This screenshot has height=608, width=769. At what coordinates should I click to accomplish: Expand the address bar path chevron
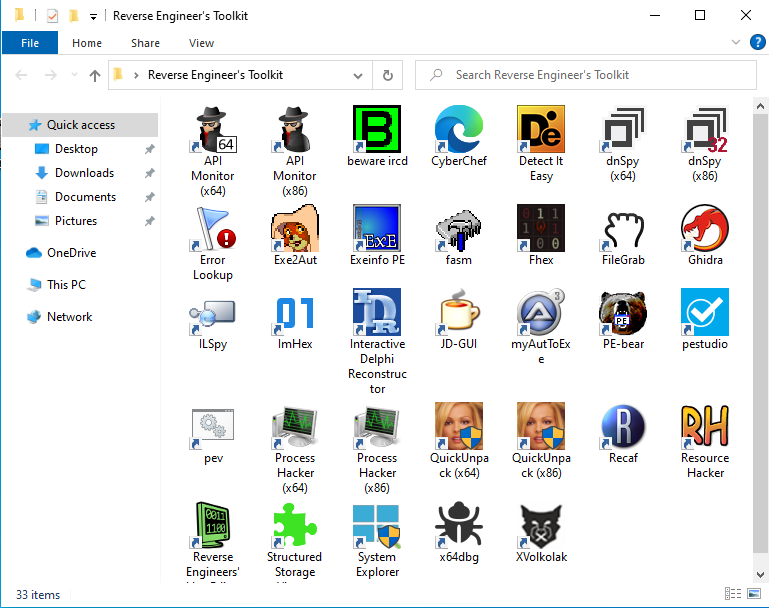click(136, 76)
